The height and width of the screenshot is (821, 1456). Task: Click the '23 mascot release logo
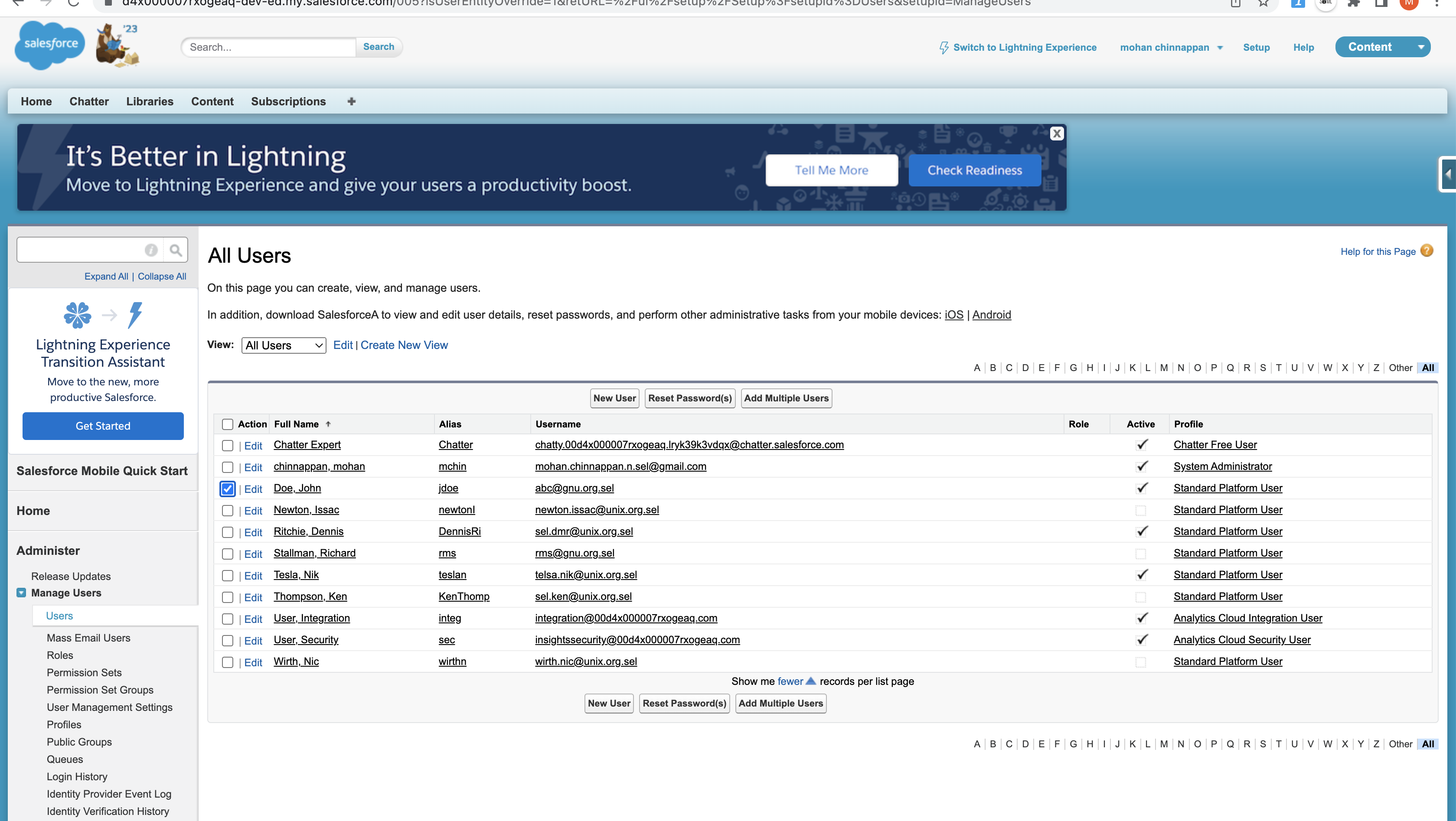pyautogui.click(x=118, y=45)
